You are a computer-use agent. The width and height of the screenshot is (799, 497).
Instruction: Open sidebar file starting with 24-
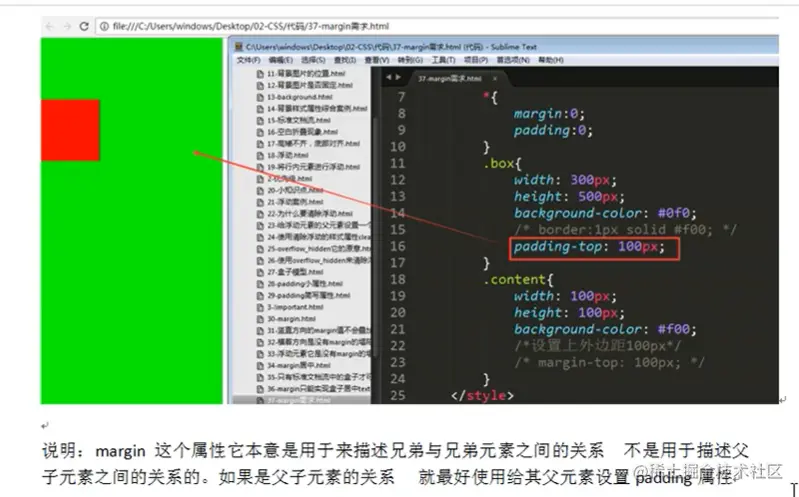319,237
